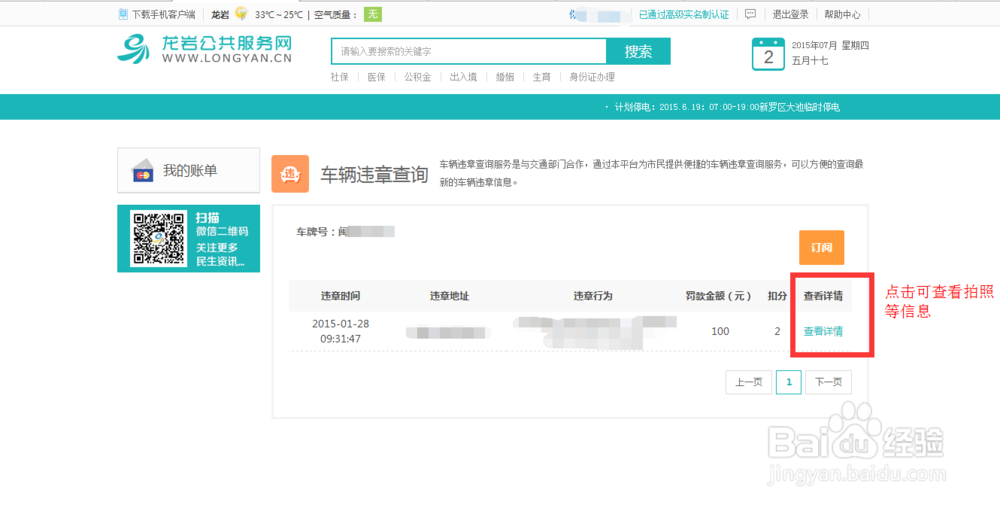This screenshot has width=1000, height=508.
Task: Focus the keyword search input field
Action: pos(469,52)
